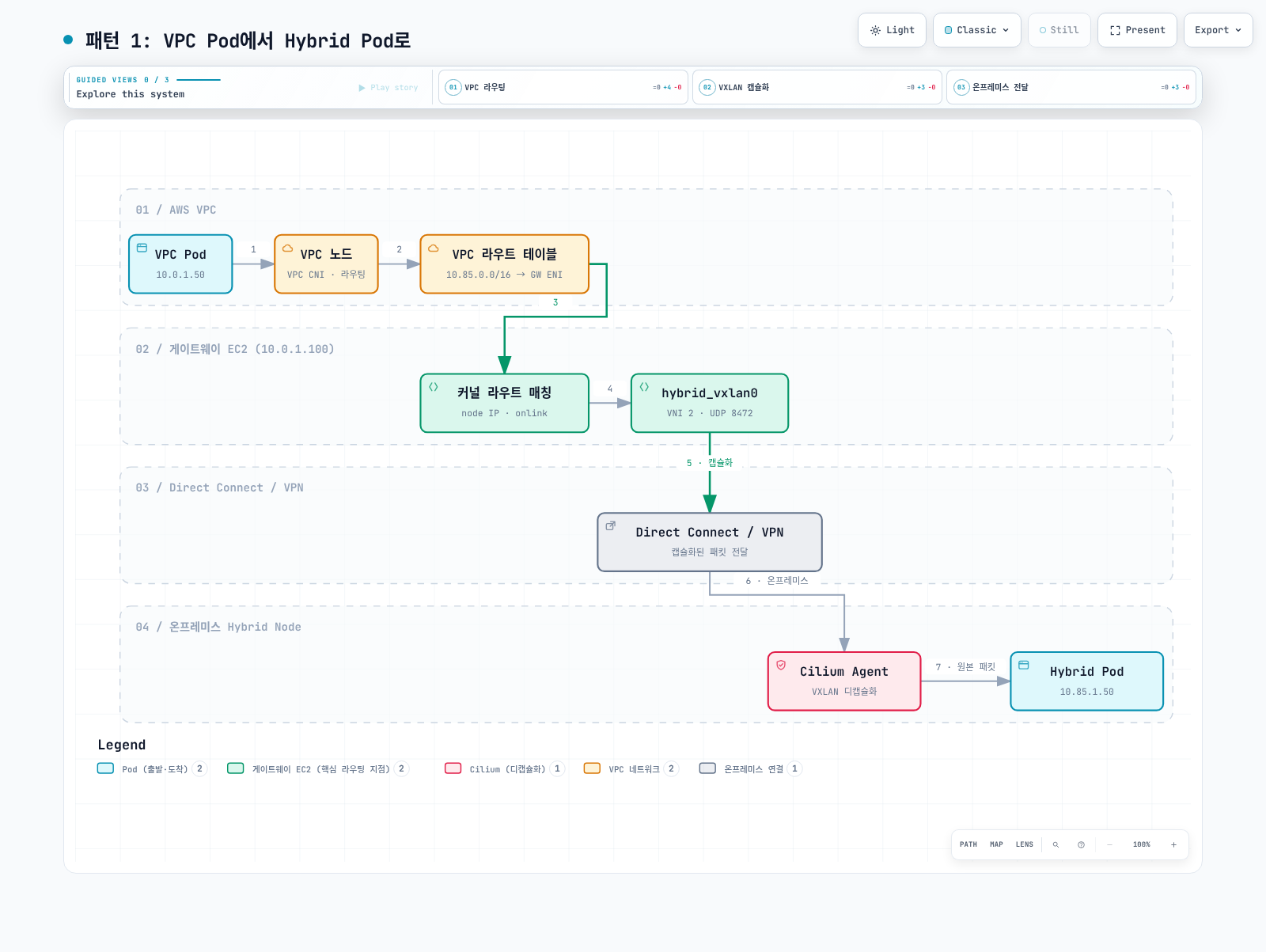The image size is (1266, 952).
Task: Select the 커널 라우트 매칭 node
Action: [x=505, y=404]
